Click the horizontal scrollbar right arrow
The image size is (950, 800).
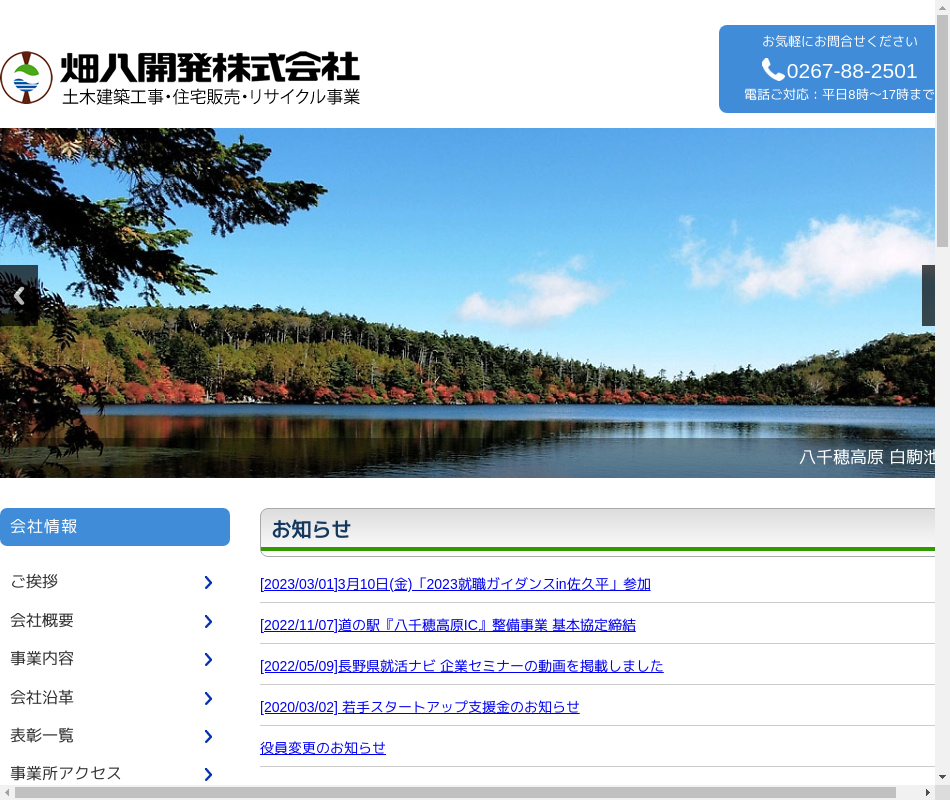click(927, 793)
